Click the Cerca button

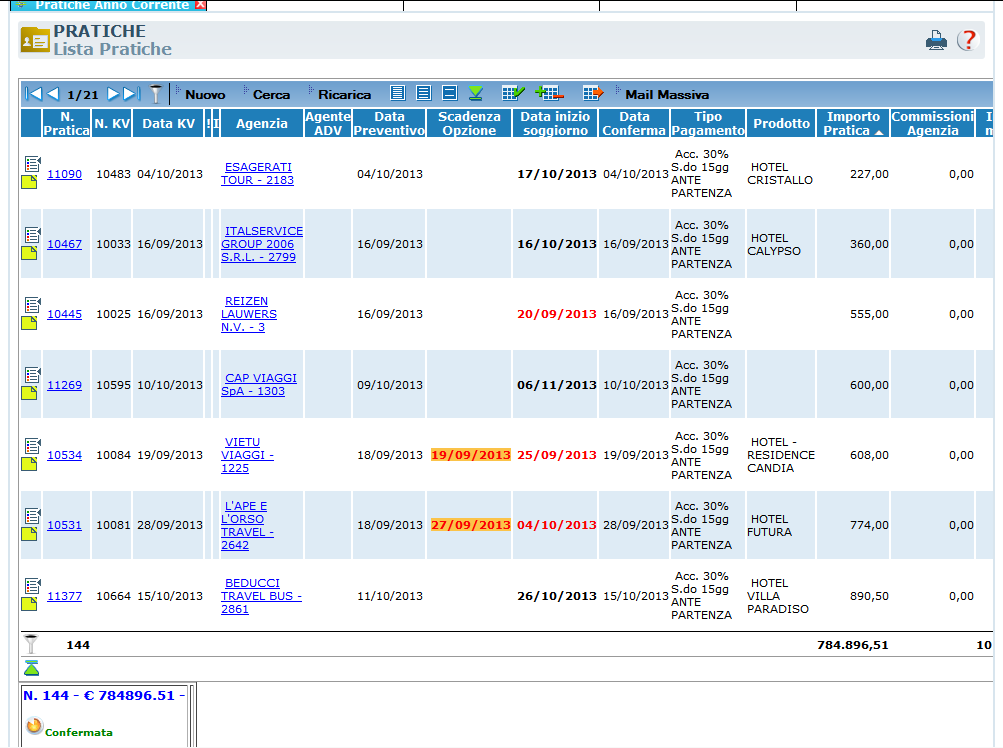point(271,95)
